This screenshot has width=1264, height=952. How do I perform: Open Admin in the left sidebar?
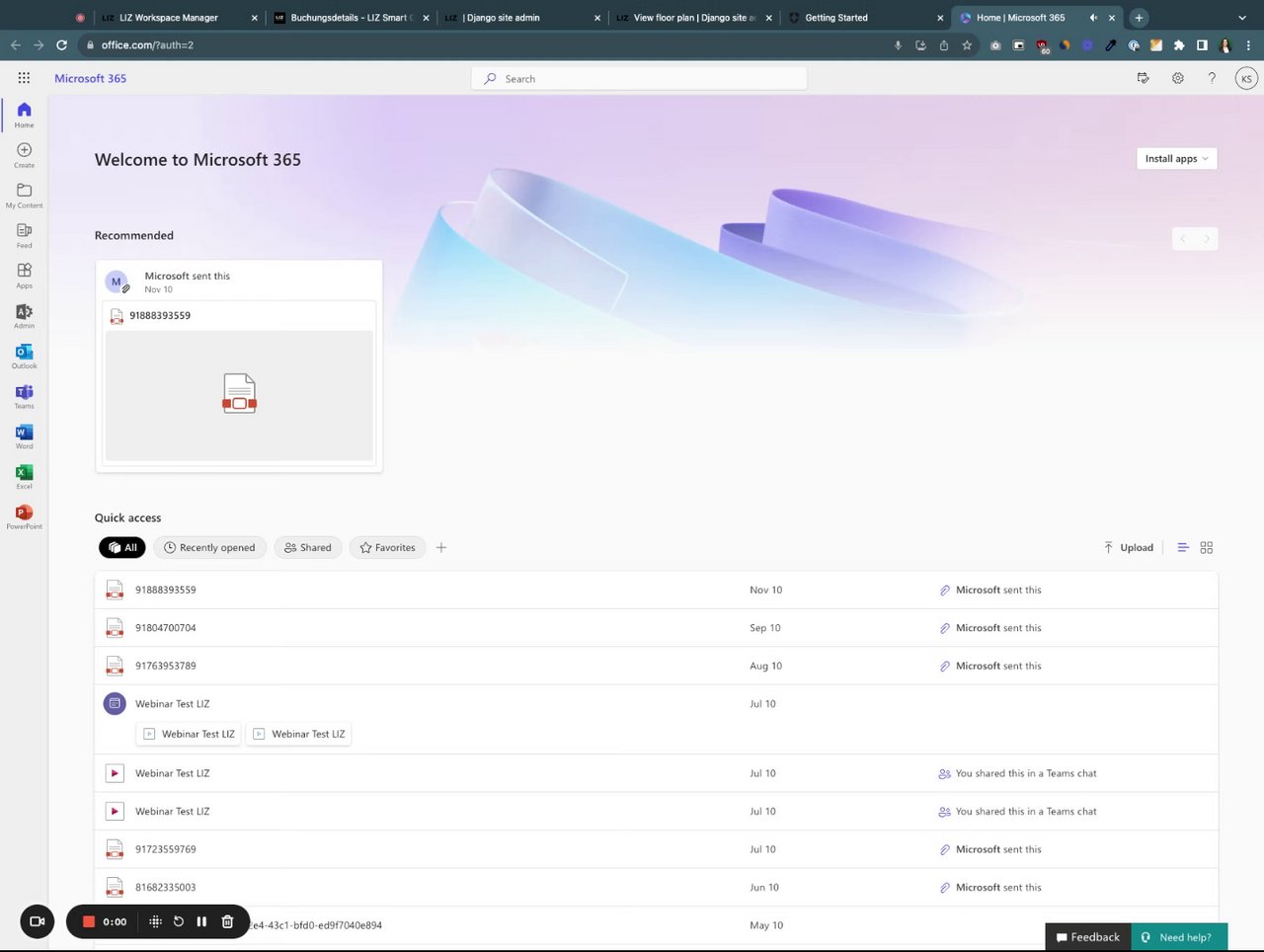point(24,316)
